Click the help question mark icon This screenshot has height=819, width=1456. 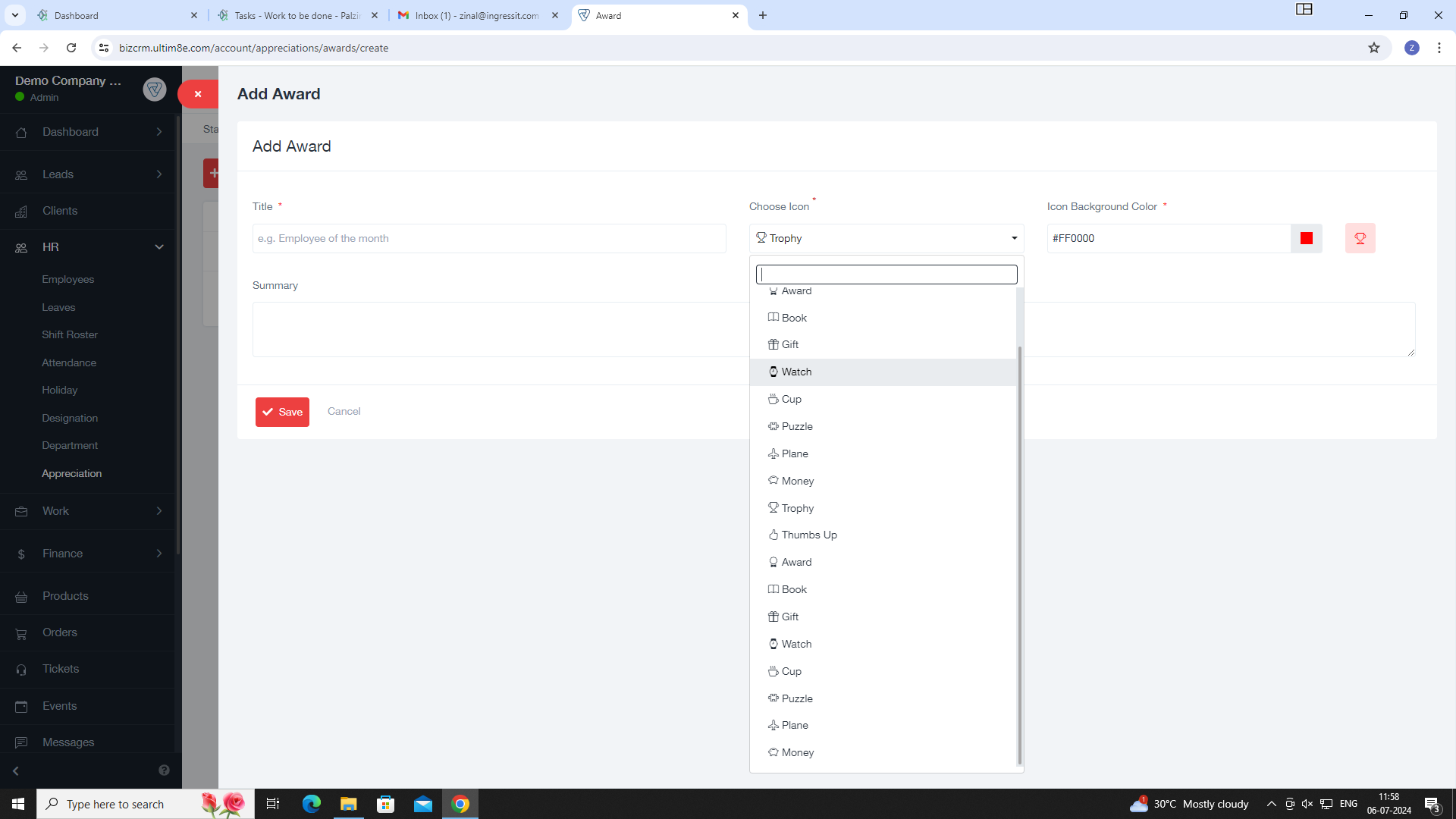164,770
